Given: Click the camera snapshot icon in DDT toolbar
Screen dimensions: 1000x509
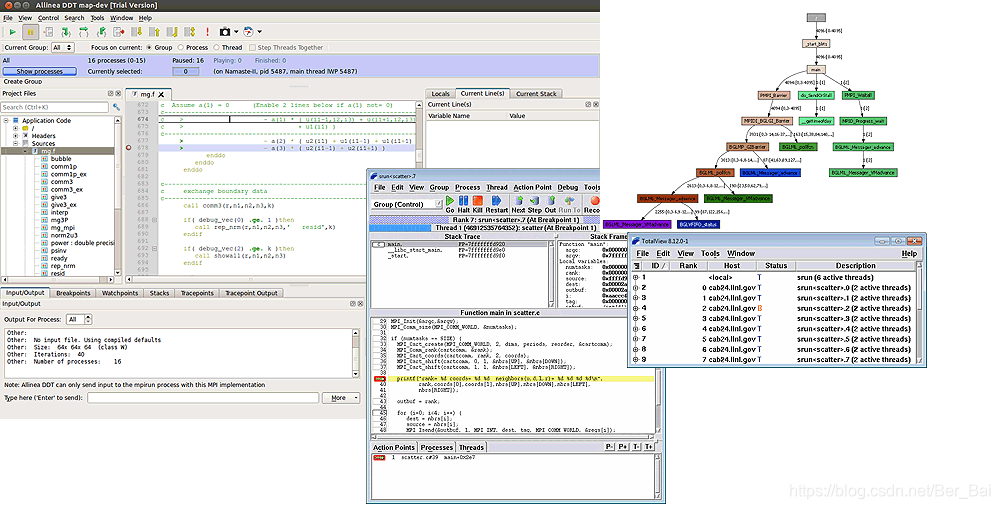Looking at the screenshot, I should [225, 32].
